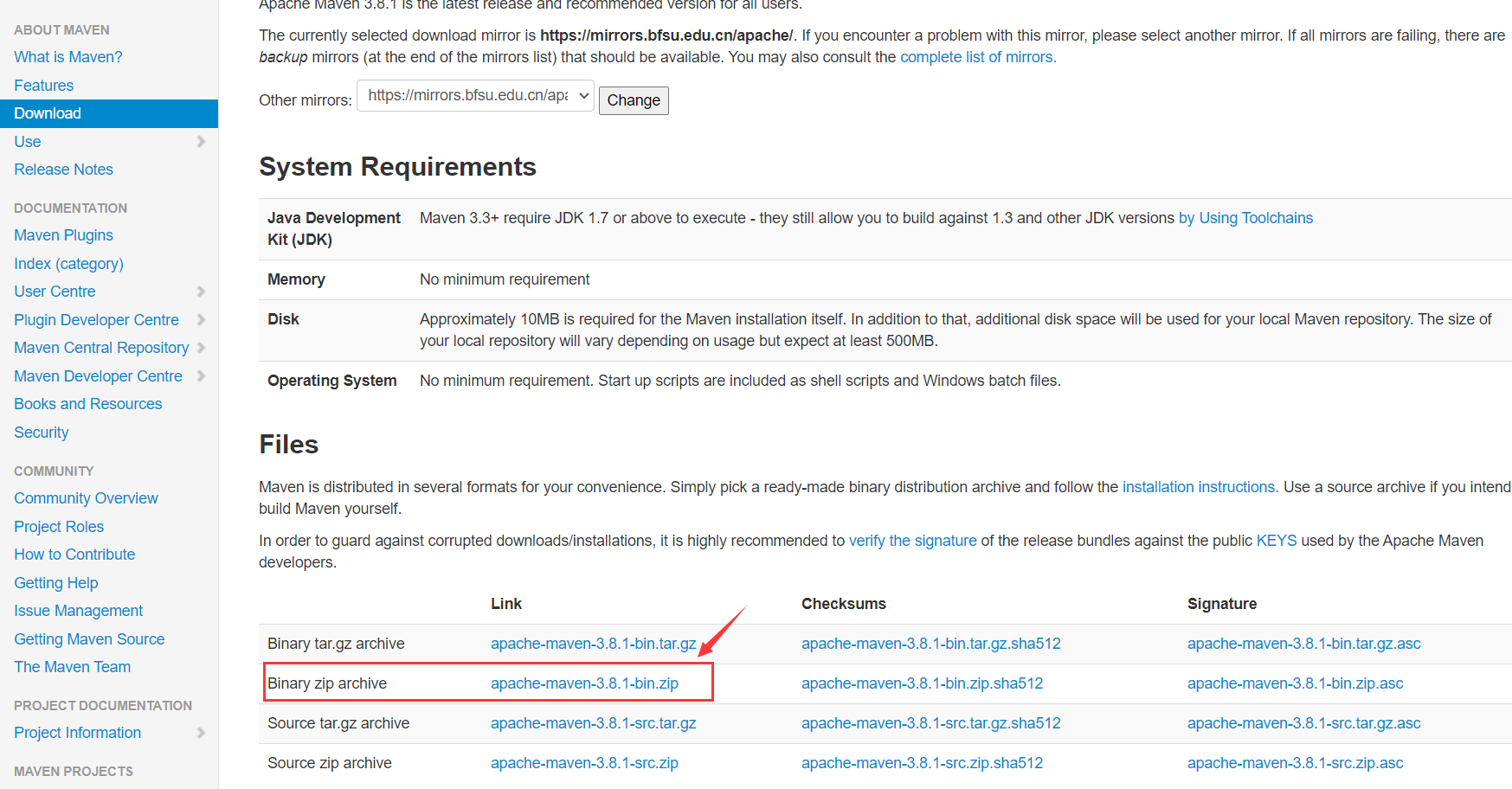This screenshot has height=789, width=1512.
Task: Open apache-maven-3.8.1-src.zip.asc signature
Action: click(x=1296, y=763)
